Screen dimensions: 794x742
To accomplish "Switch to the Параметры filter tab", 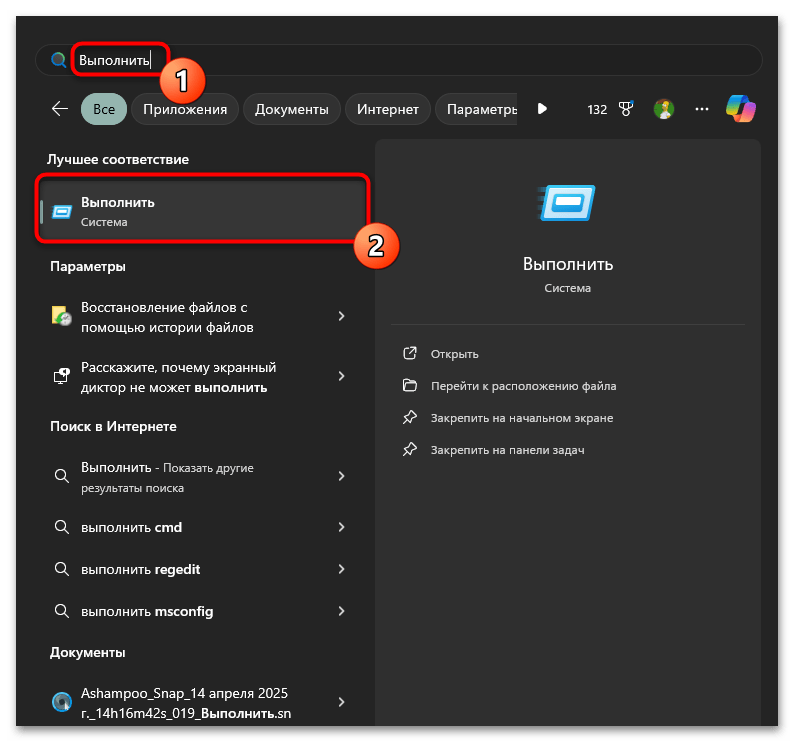I will pyautogui.click(x=477, y=109).
